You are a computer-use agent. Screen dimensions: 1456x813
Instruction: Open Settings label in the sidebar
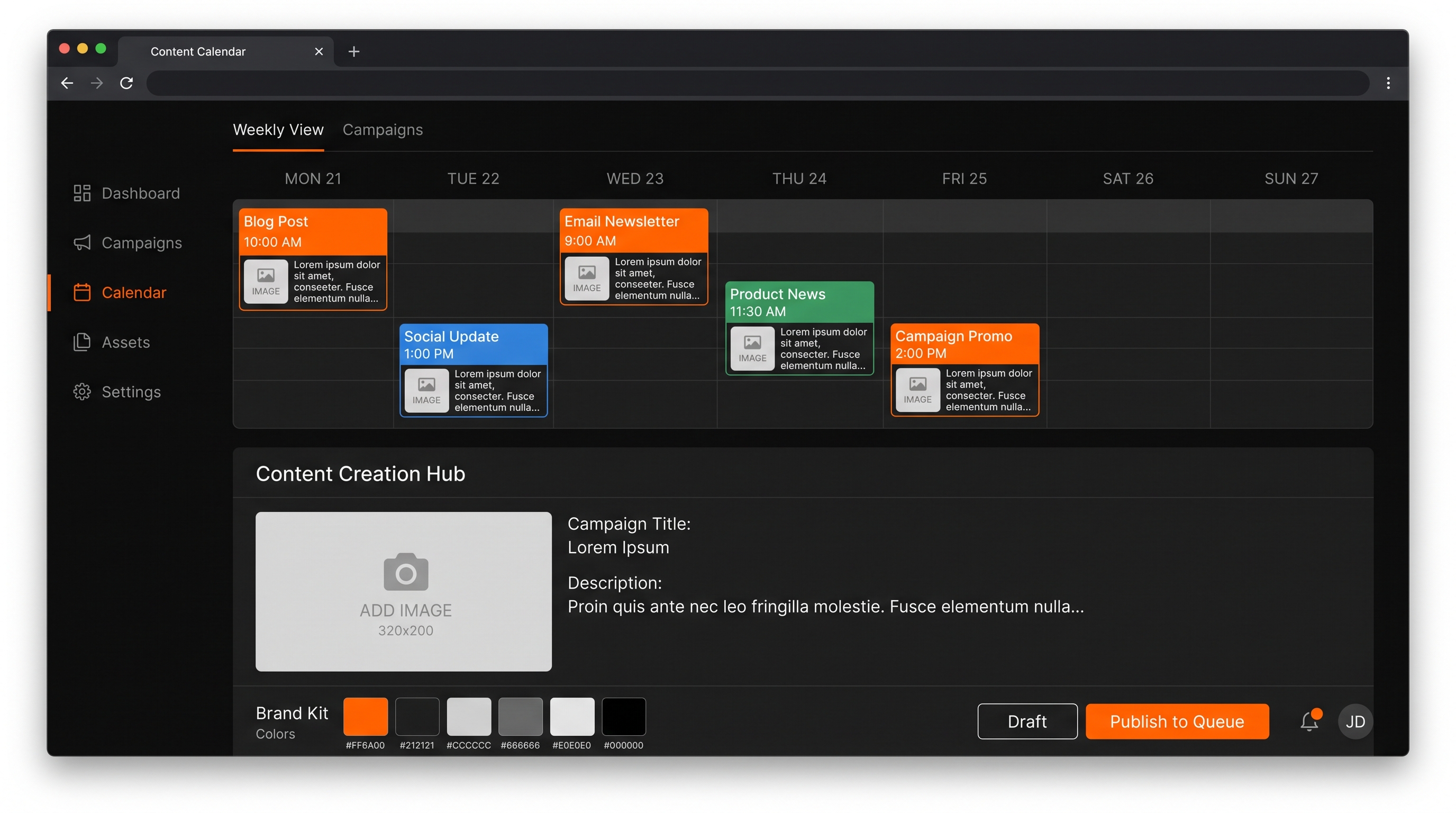131,392
